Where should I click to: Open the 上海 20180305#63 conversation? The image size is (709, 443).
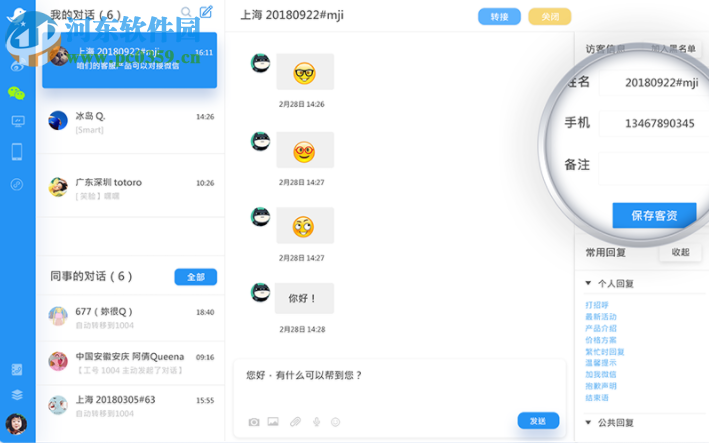pyautogui.click(x=131, y=406)
